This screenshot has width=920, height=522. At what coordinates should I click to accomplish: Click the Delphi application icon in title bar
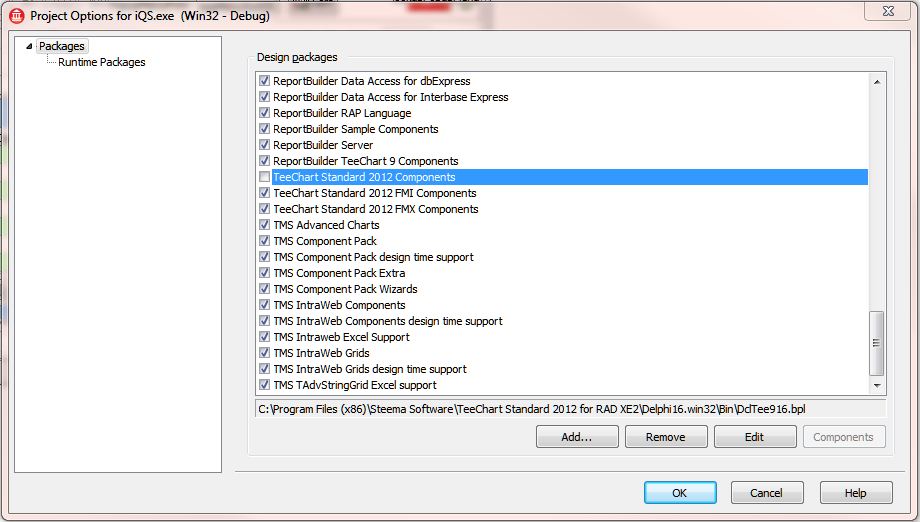[x=17, y=16]
